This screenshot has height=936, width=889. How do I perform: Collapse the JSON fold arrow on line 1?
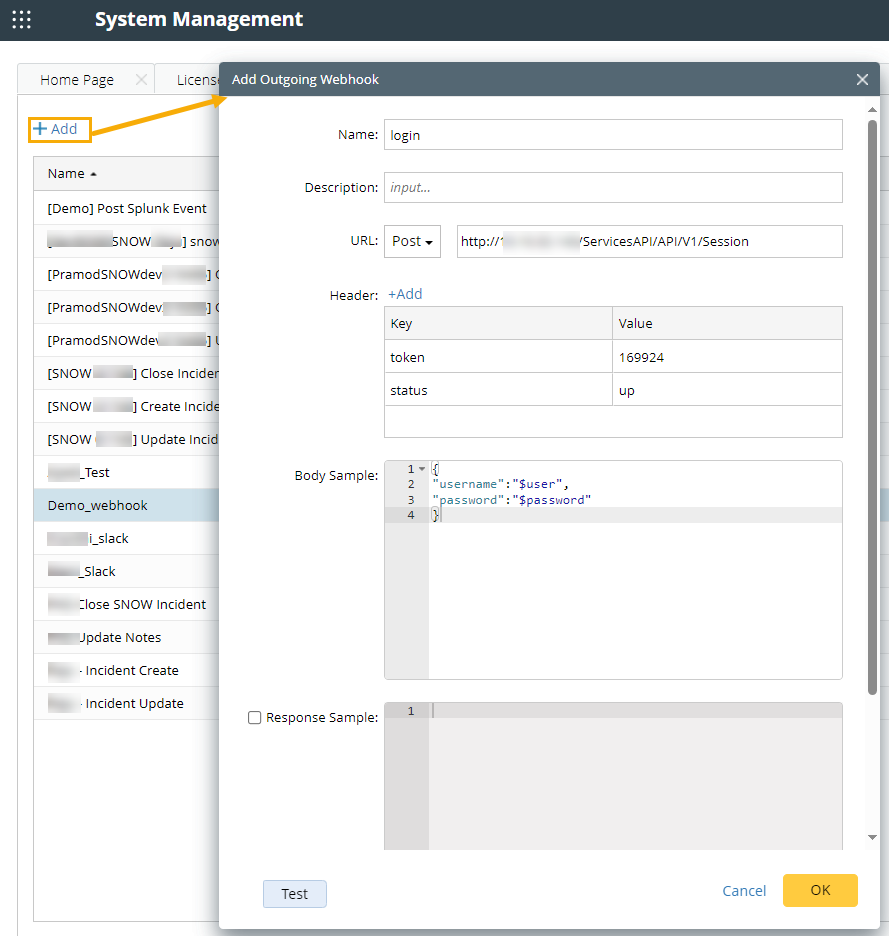point(422,469)
